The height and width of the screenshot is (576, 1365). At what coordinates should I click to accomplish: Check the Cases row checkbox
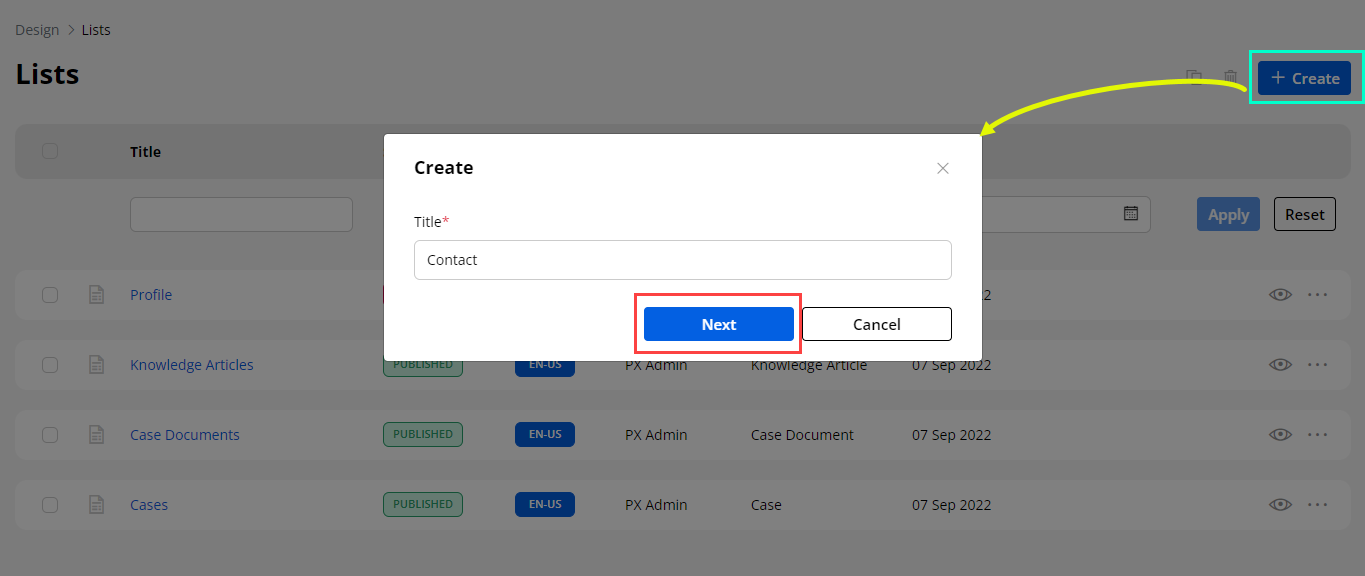pos(50,505)
